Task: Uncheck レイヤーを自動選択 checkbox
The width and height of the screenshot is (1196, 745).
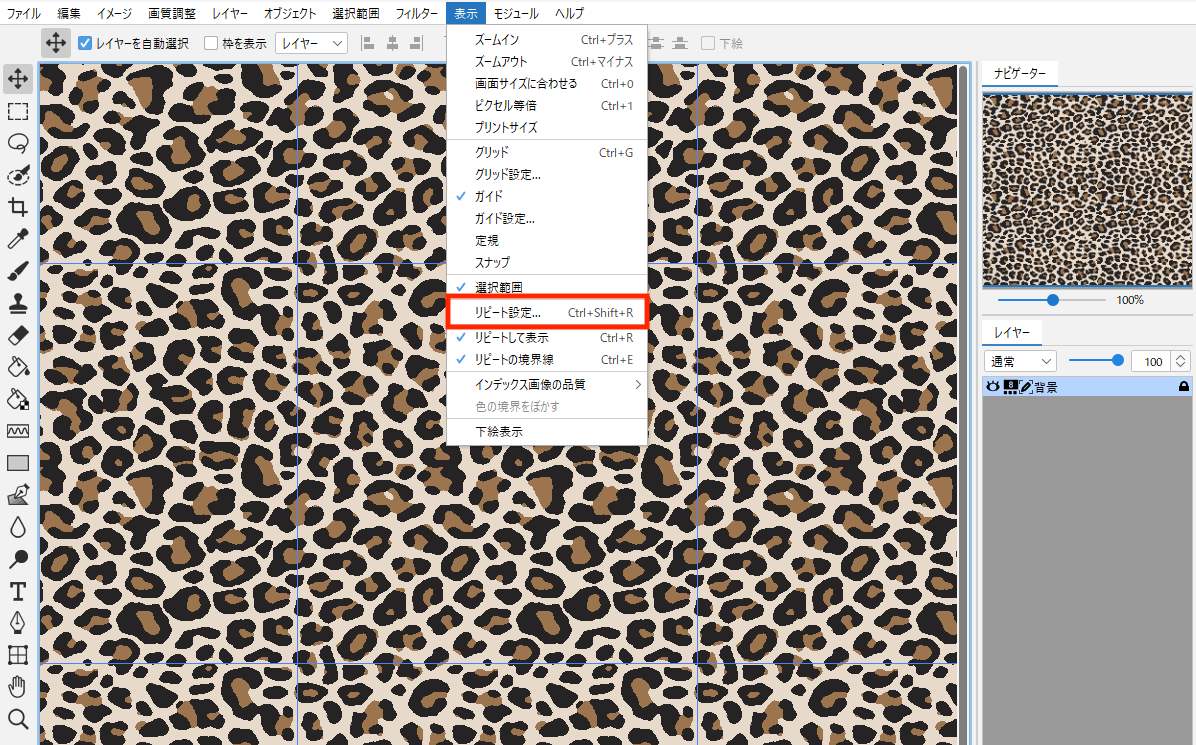Action: pos(85,43)
